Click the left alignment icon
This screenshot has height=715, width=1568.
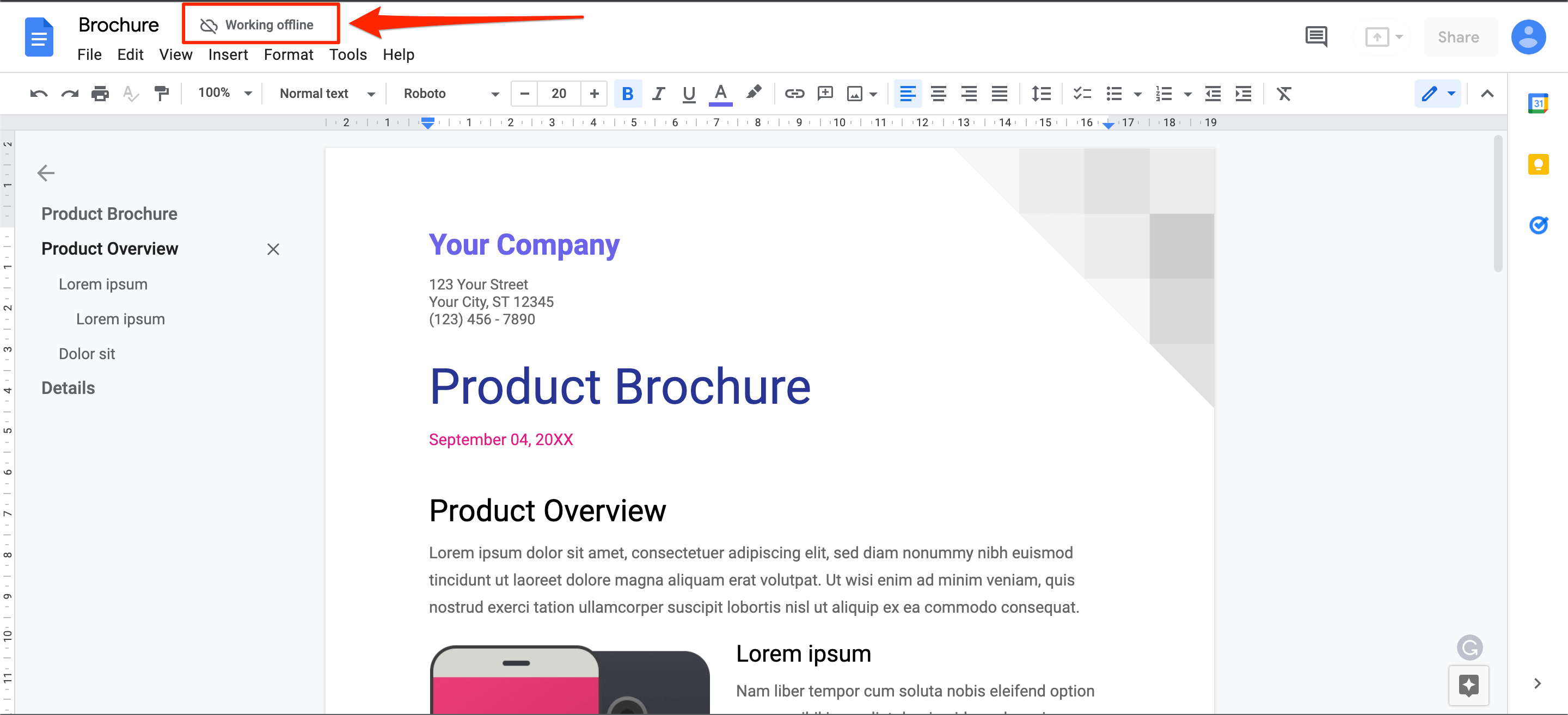click(907, 93)
